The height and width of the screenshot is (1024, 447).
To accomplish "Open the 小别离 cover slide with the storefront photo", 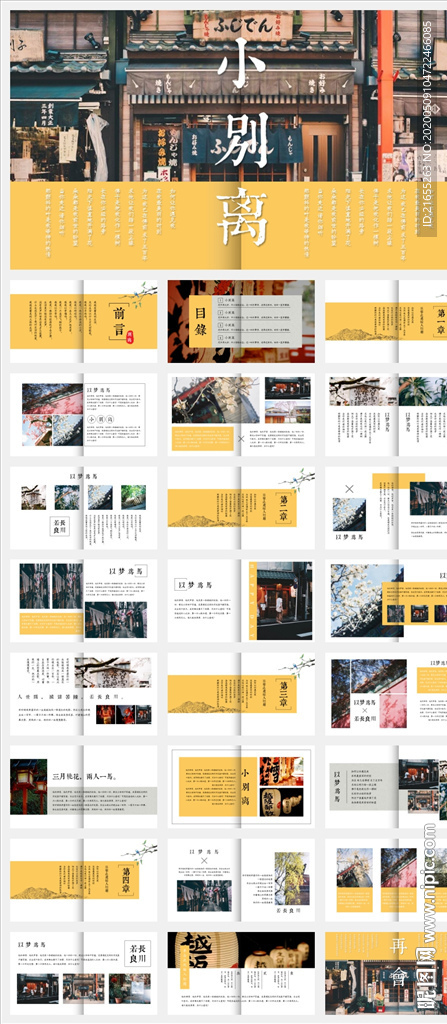I will (x=228, y=140).
